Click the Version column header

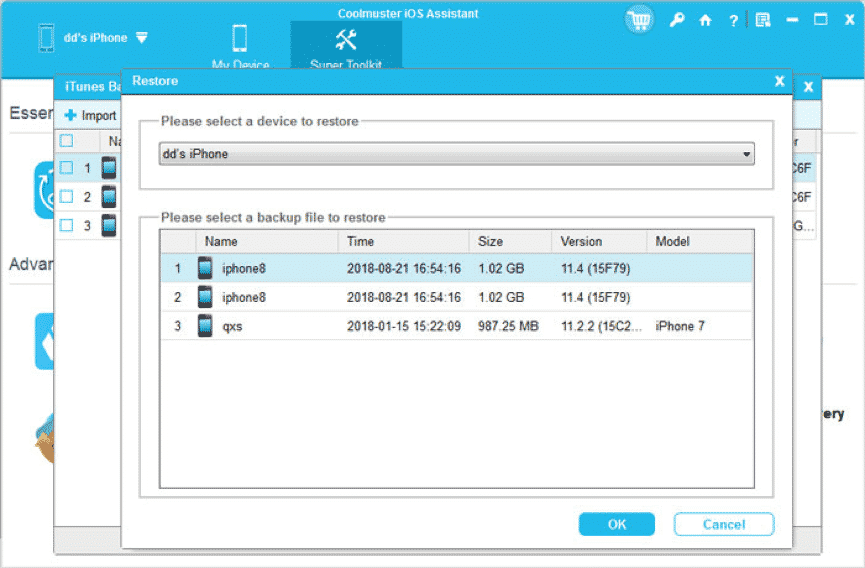[581, 241]
